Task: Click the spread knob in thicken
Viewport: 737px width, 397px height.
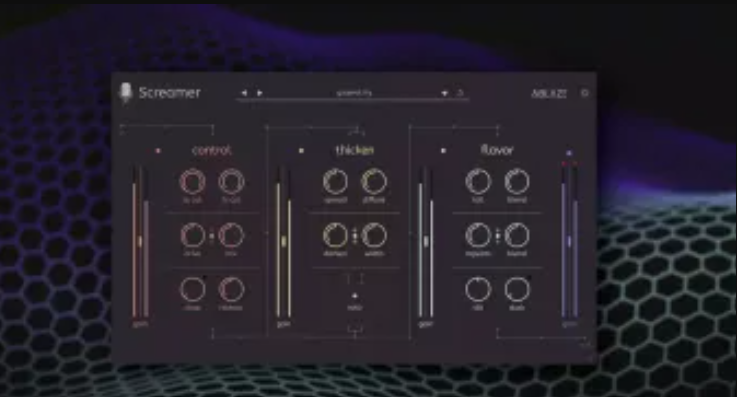Action: tap(335, 182)
